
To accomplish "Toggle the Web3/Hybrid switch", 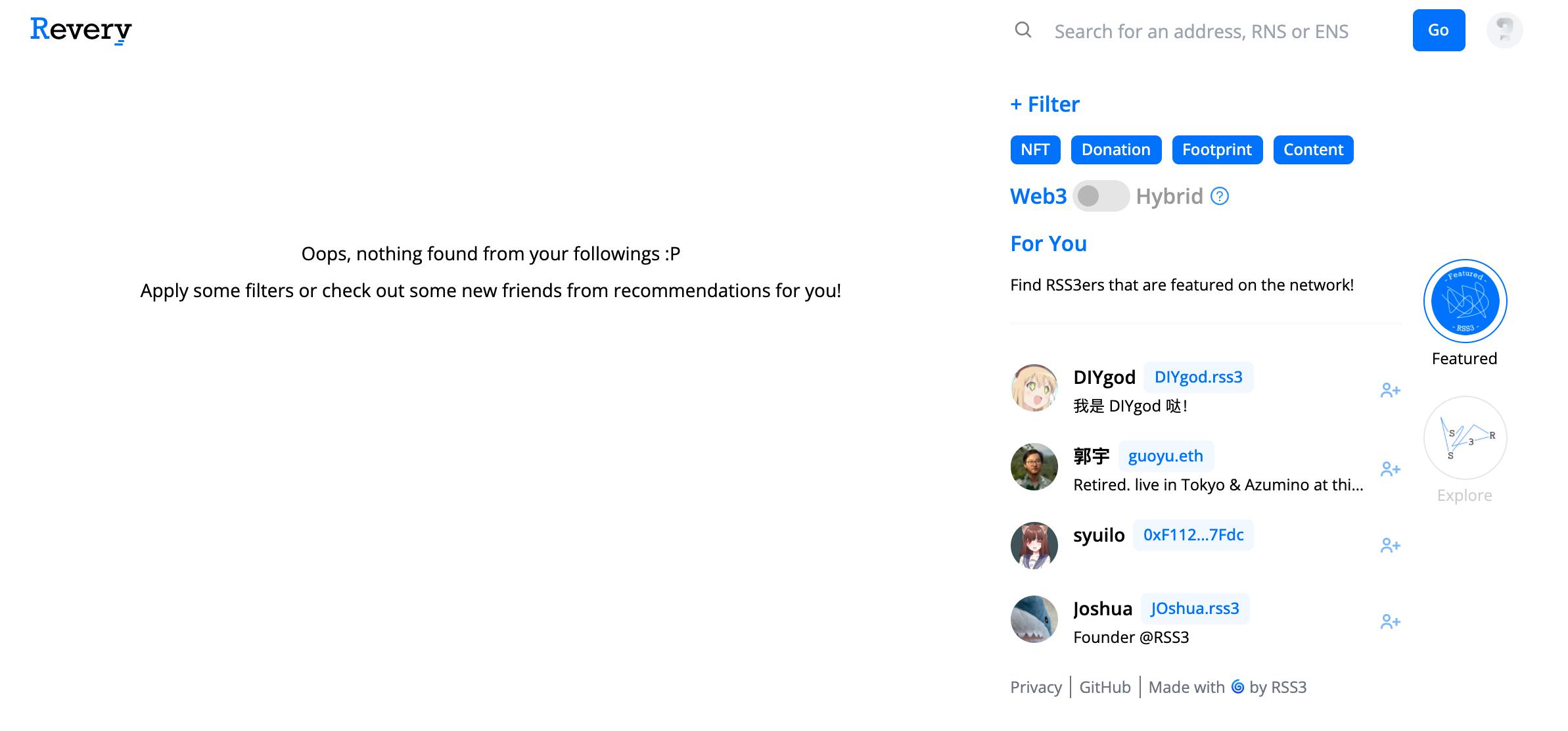I will (x=1101, y=196).
